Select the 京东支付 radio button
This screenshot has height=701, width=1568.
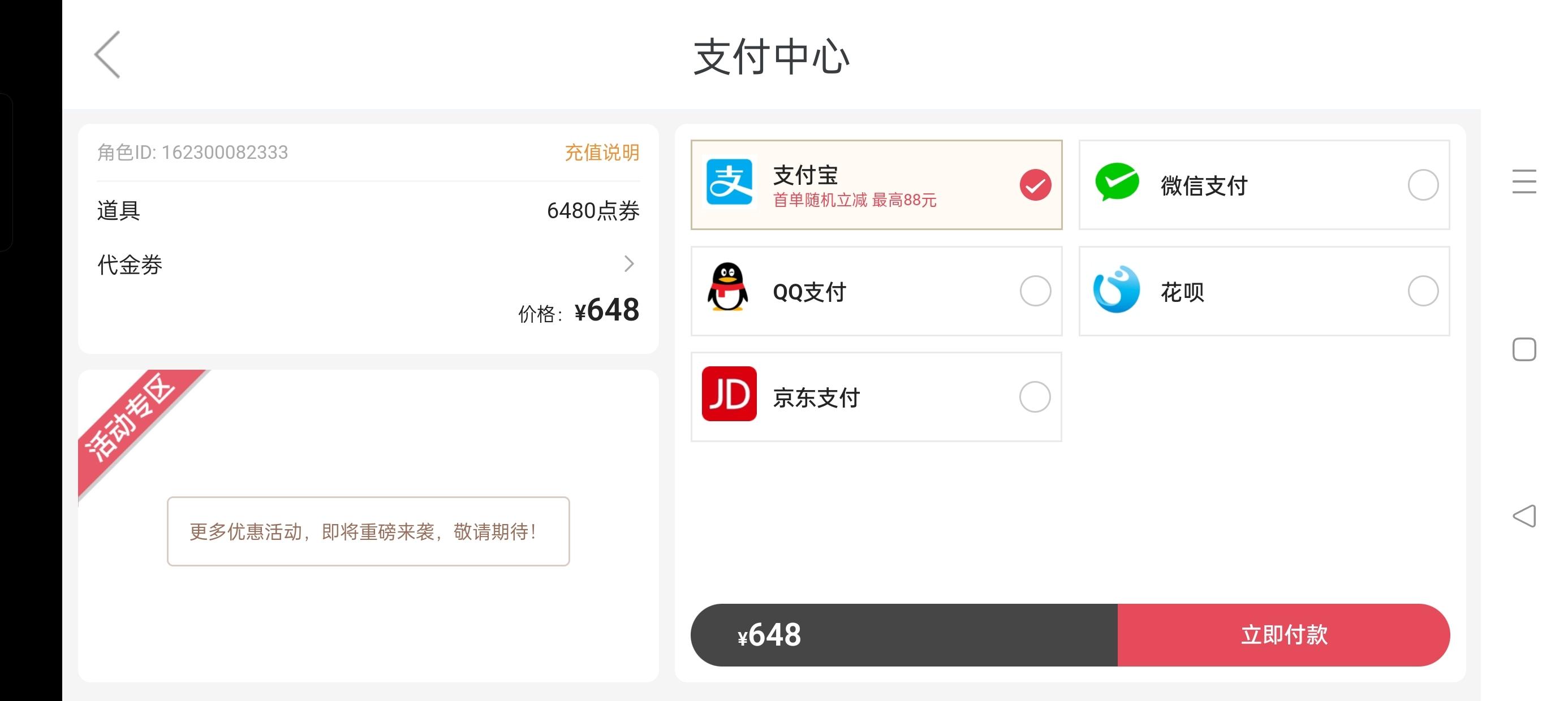(1035, 397)
